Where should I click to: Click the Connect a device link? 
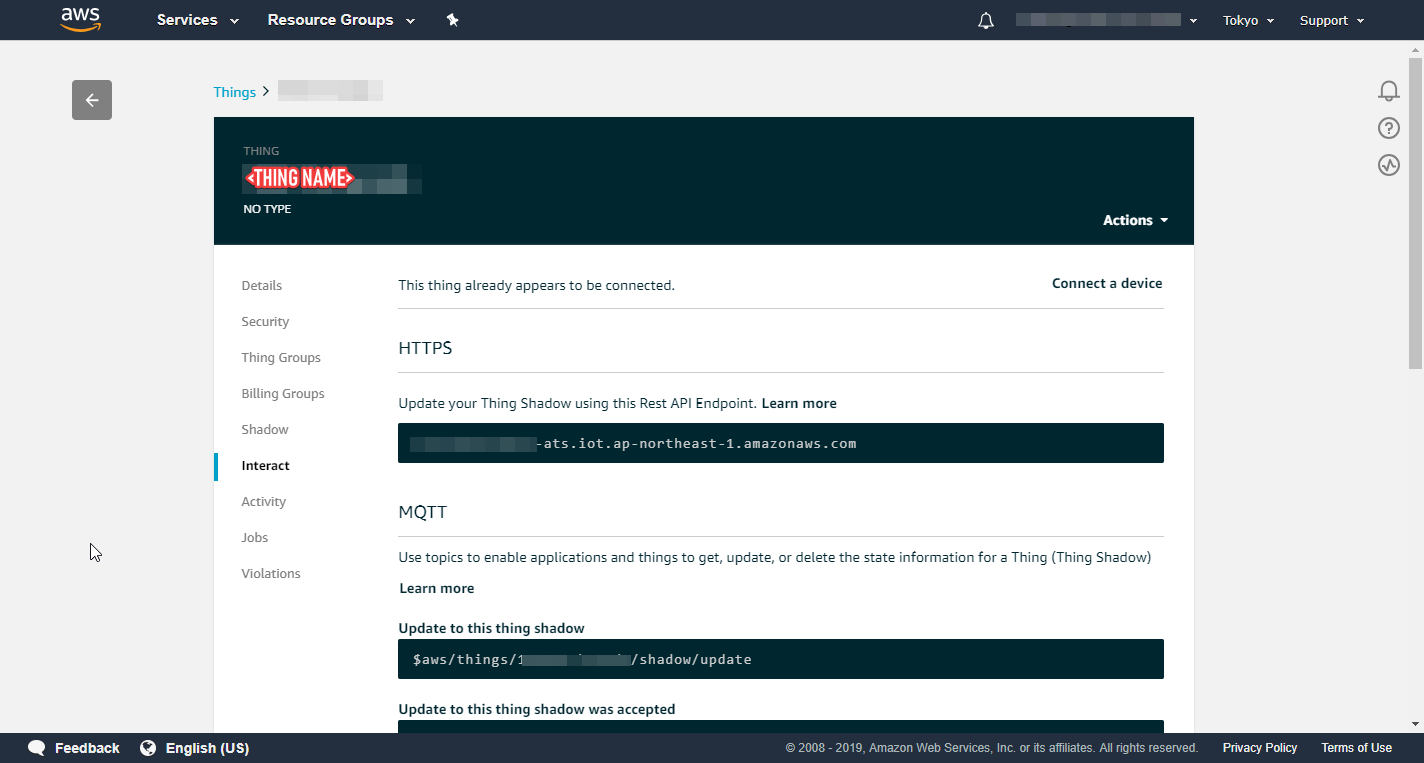(x=1106, y=283)
